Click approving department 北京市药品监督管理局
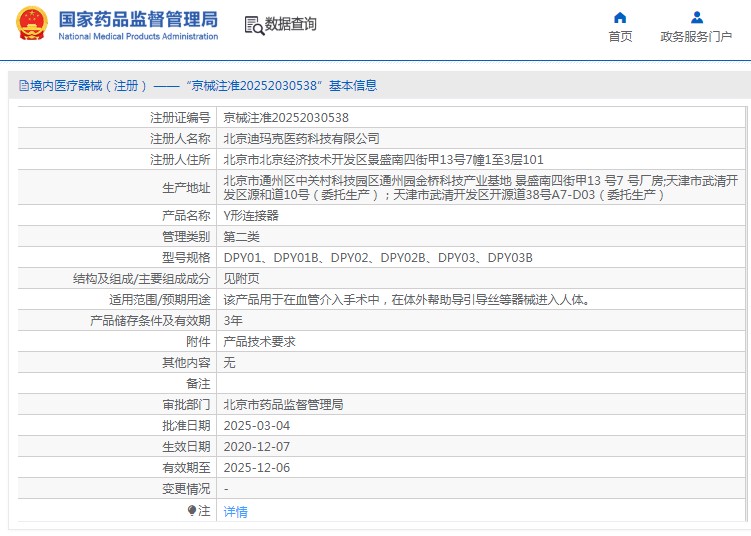The image size is (751, 536). (283, 404)
